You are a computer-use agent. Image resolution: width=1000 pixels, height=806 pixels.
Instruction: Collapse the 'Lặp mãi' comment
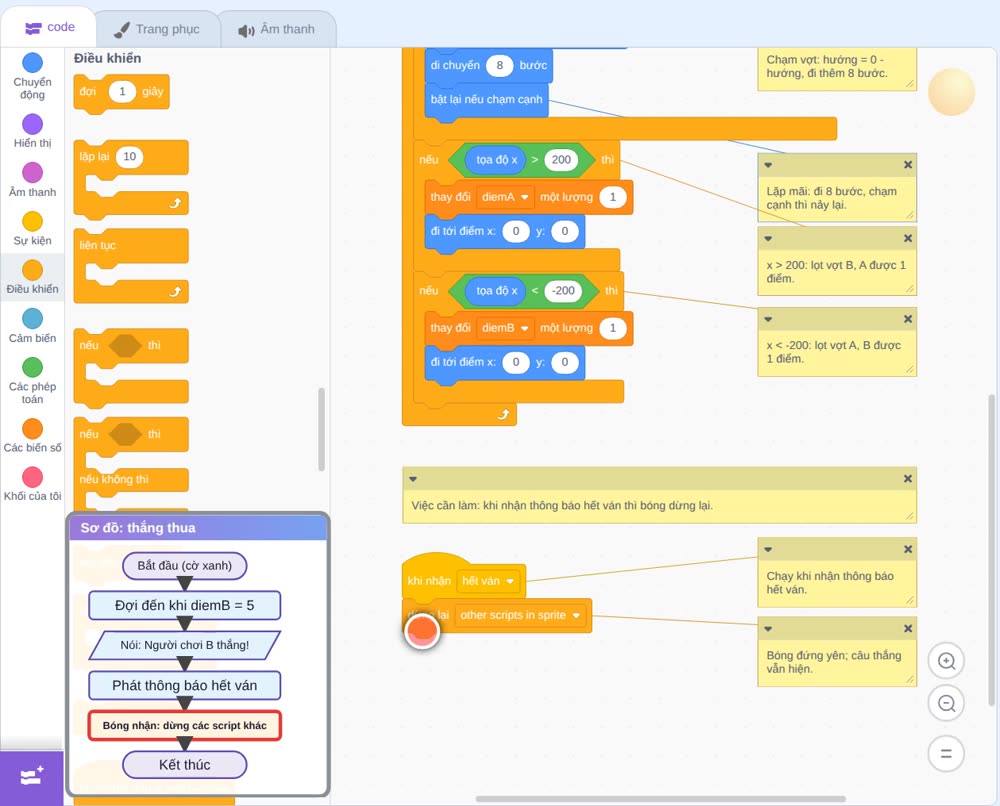point(768,165)
